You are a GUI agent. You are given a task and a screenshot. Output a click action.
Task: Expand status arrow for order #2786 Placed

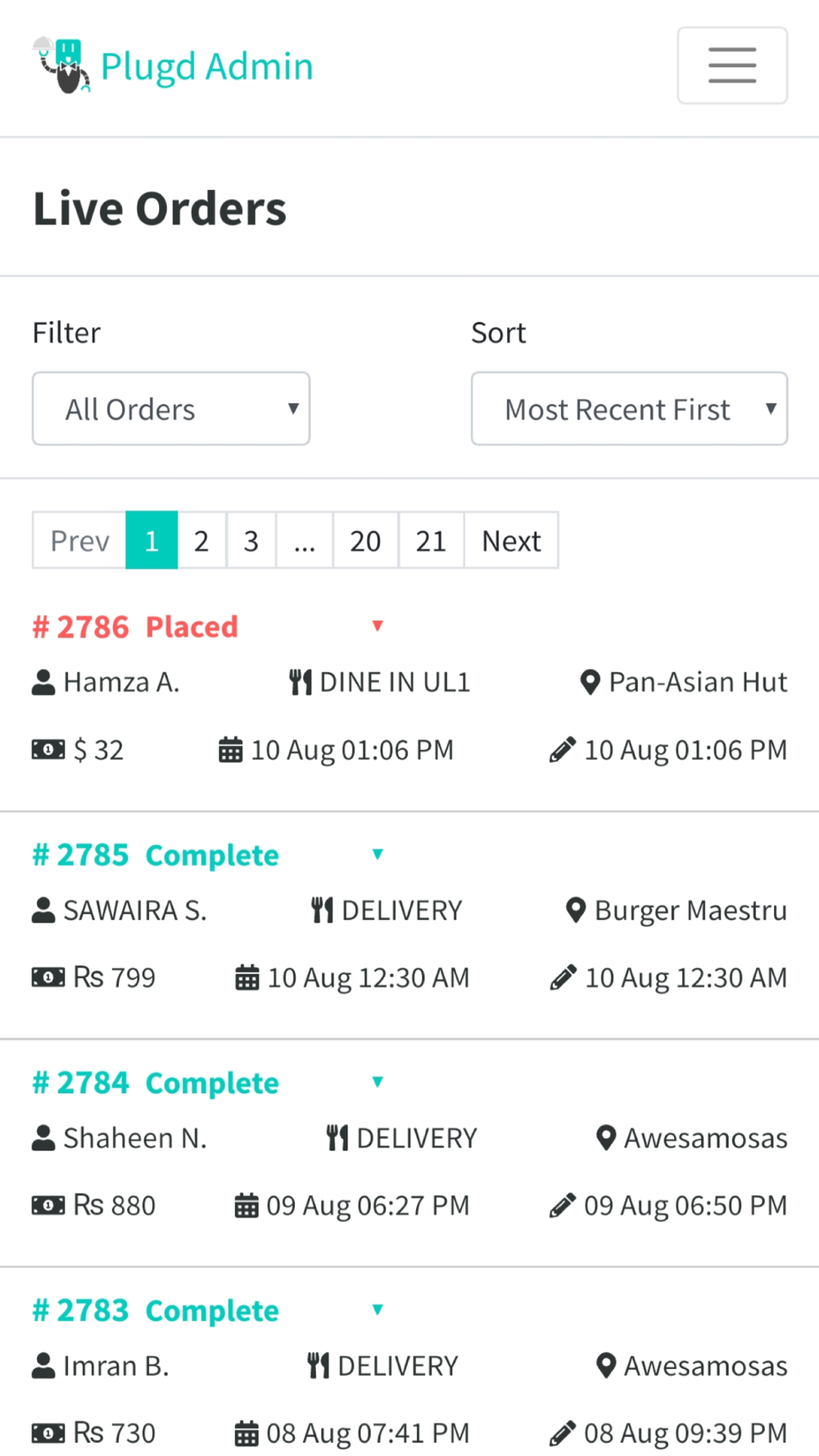378,626
